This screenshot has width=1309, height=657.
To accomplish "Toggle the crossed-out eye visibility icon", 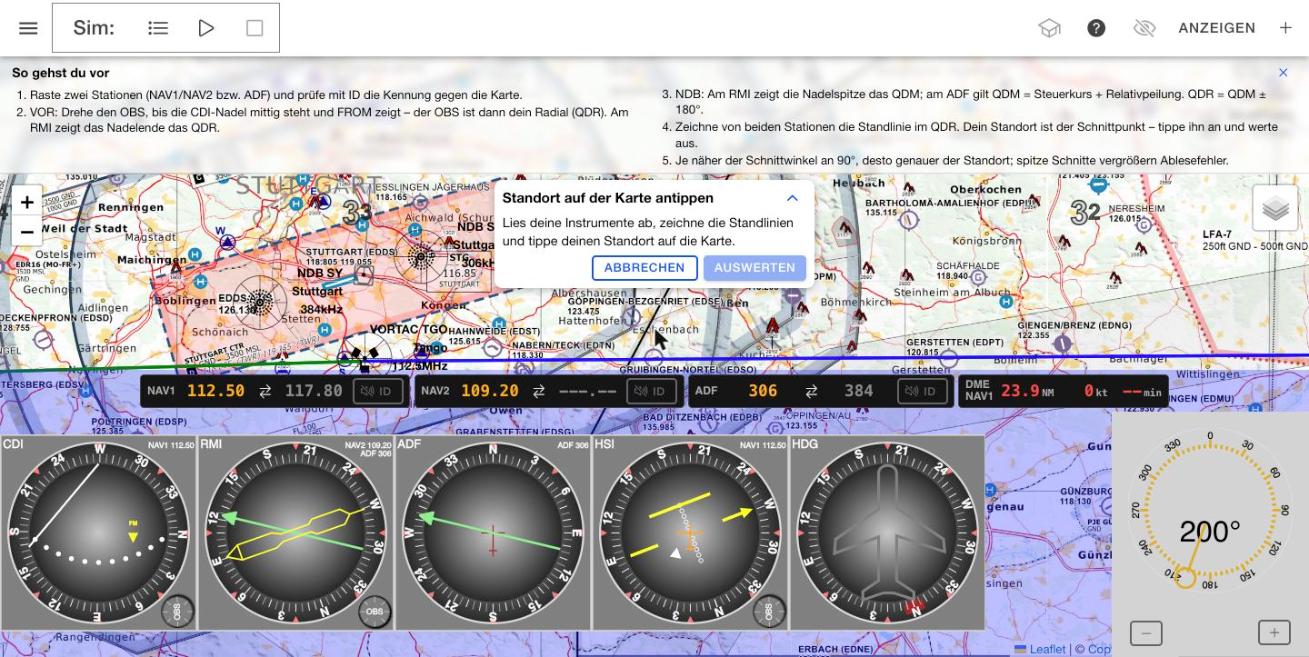I will [x=1145, y=28].
